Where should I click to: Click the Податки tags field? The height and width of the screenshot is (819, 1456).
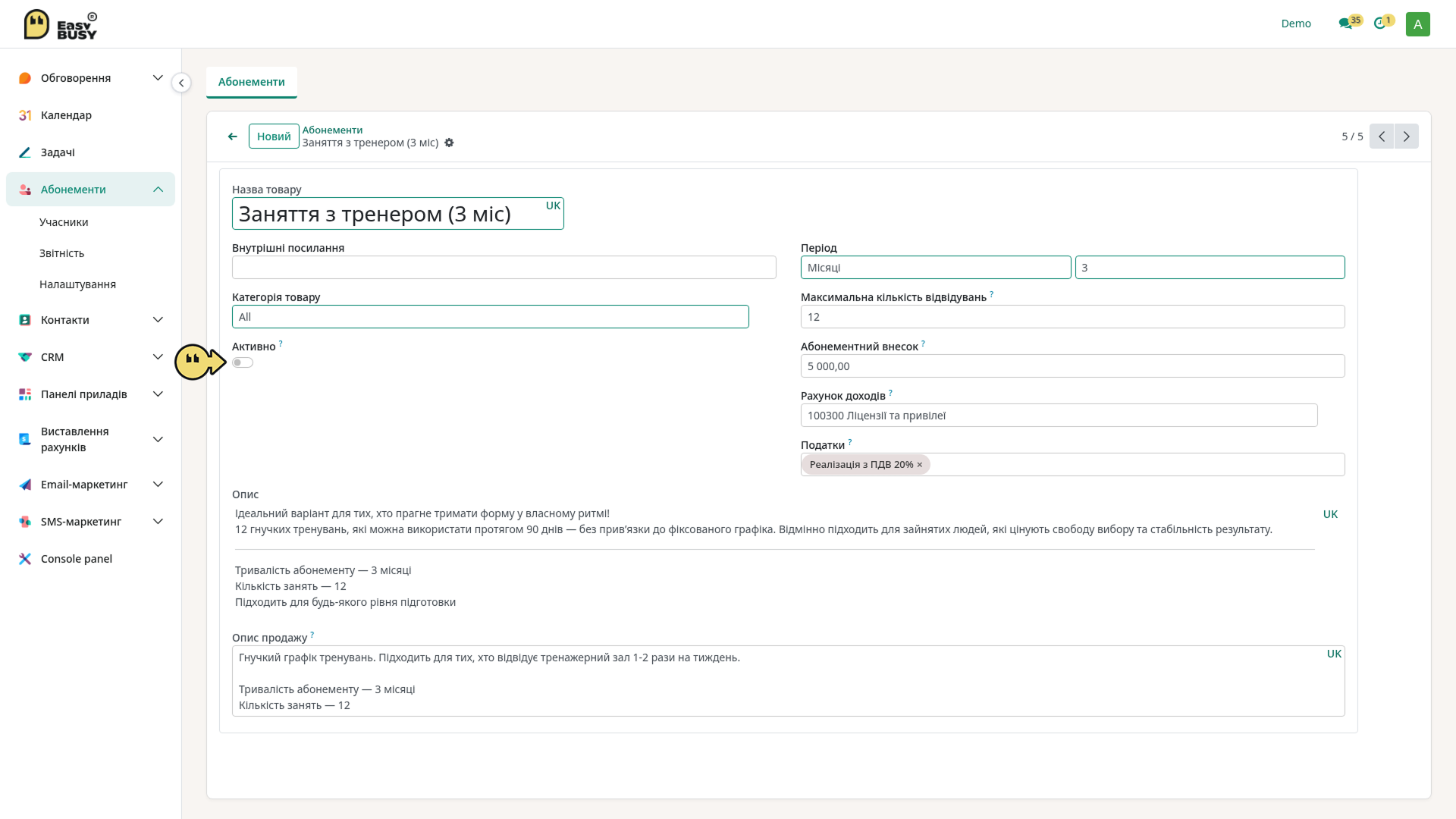(x=1072, y=465)
